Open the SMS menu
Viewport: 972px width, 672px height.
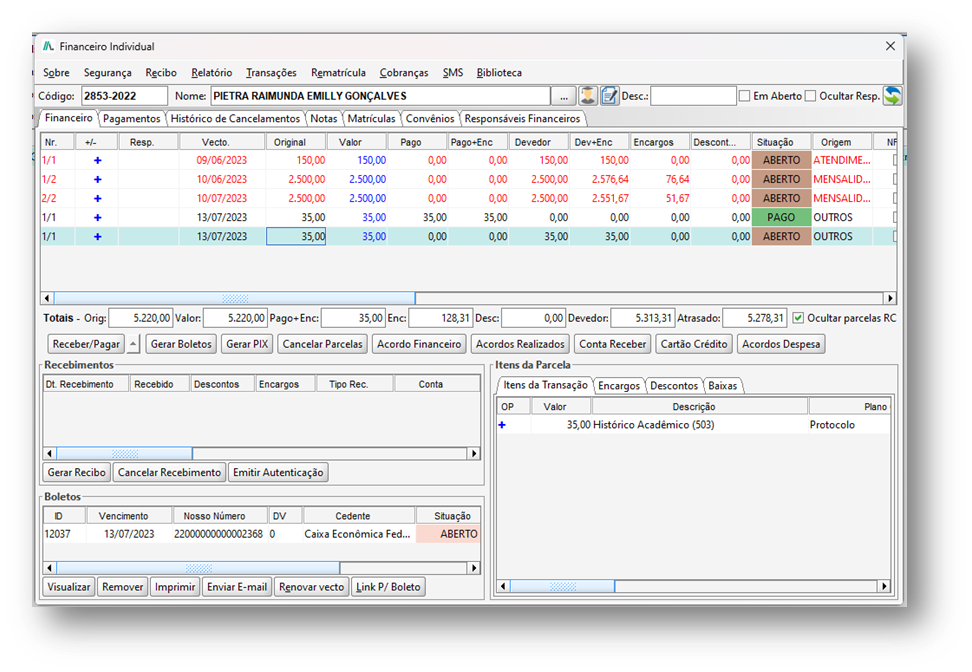(453, 73)
